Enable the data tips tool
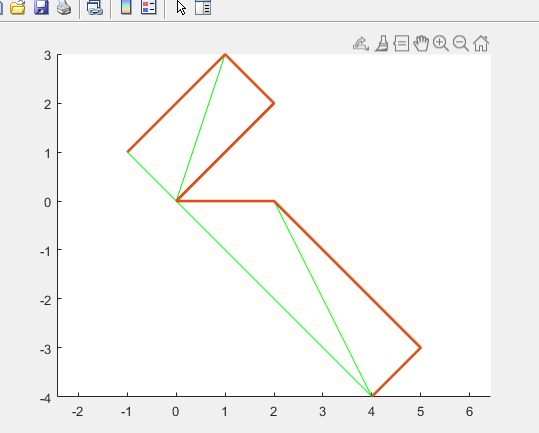The width and height of the screenshot is (539, 433). [x=401, y=44]
